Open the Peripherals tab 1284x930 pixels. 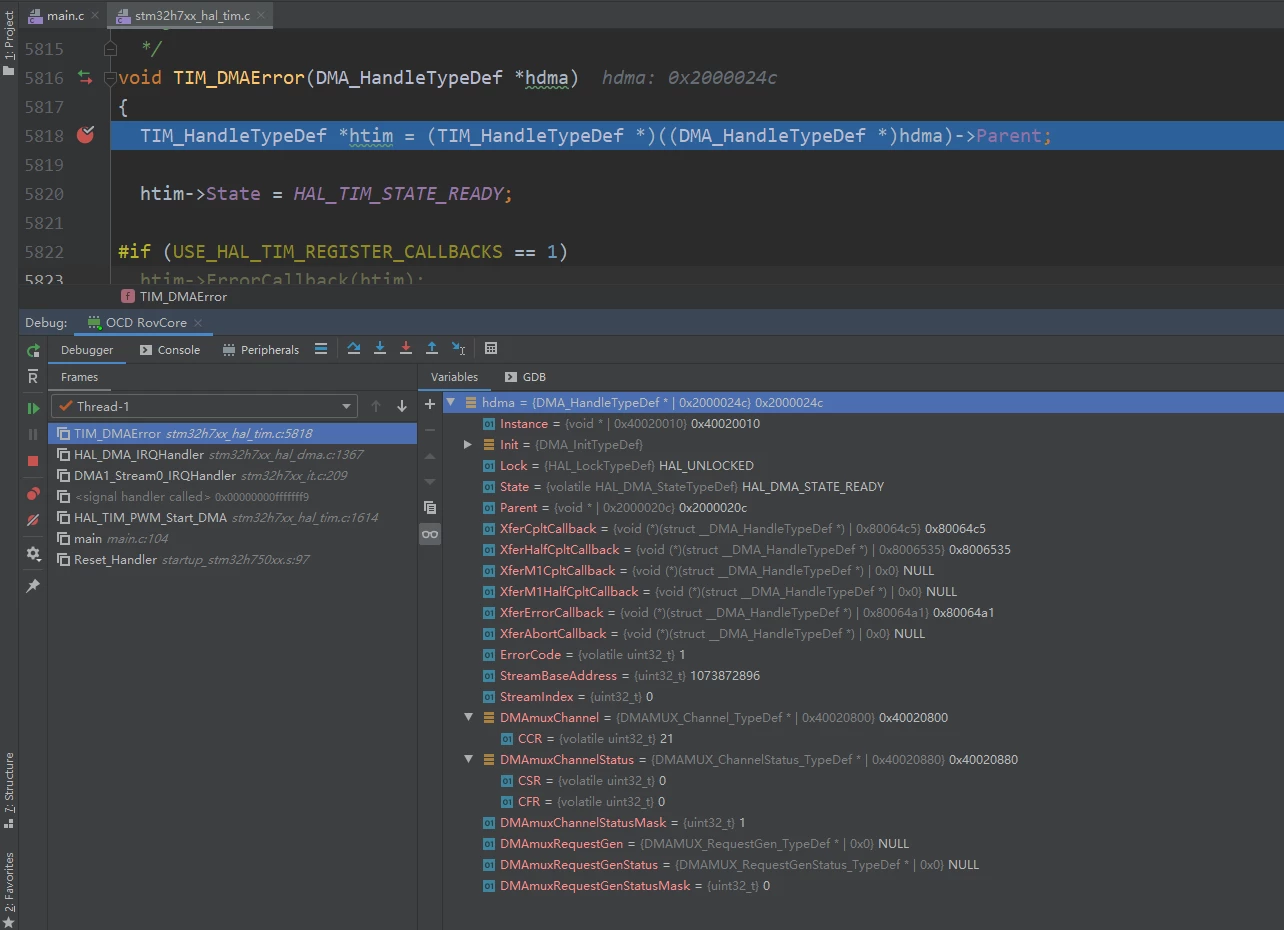[260, 350]
